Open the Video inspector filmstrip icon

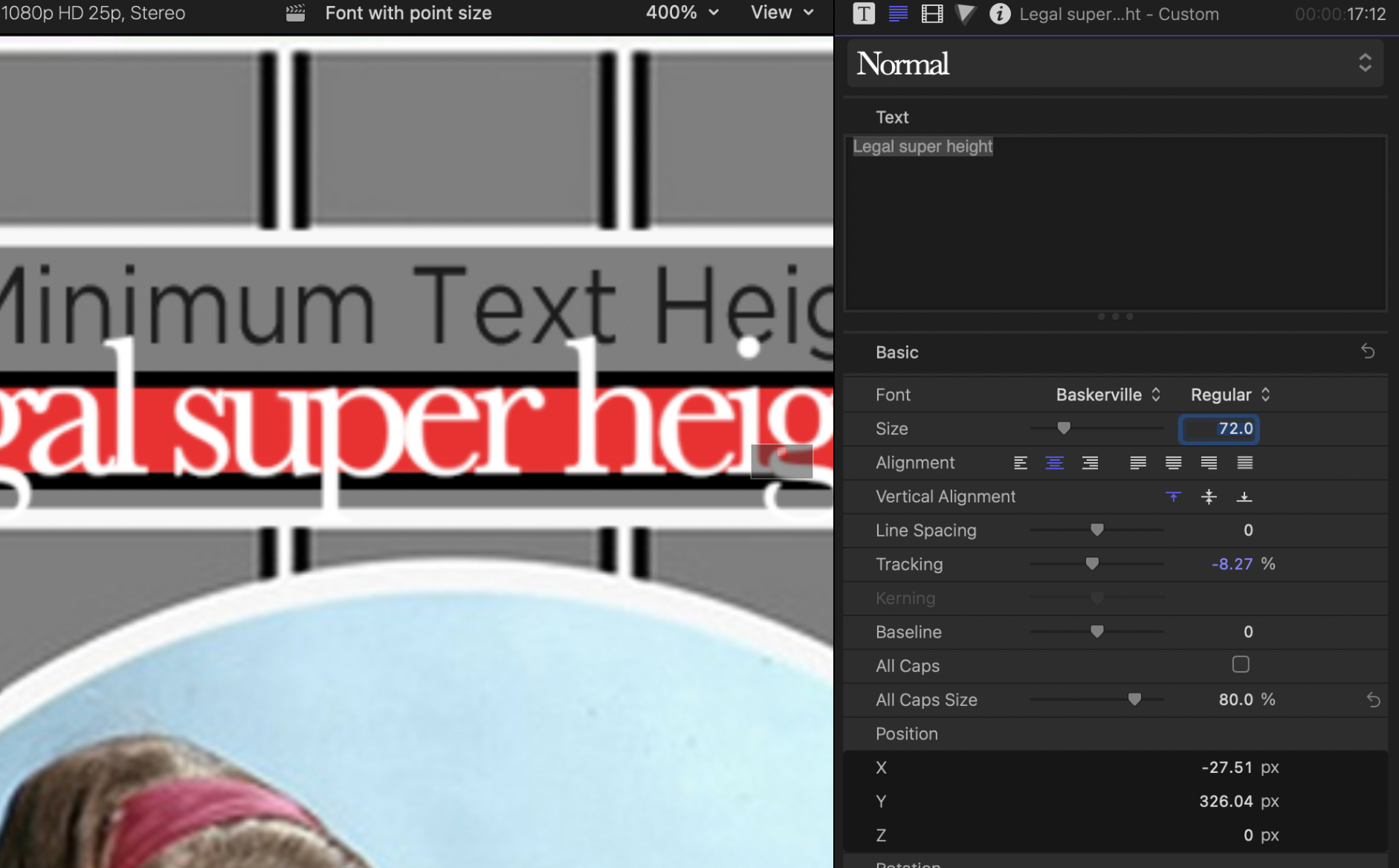pos(931,13)
